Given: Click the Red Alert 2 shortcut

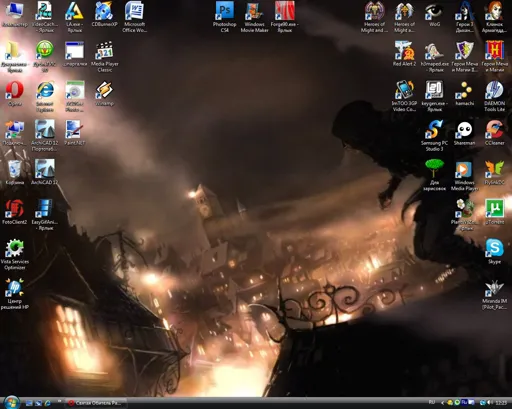Looking at the screenshot, I should pos(404,53).
